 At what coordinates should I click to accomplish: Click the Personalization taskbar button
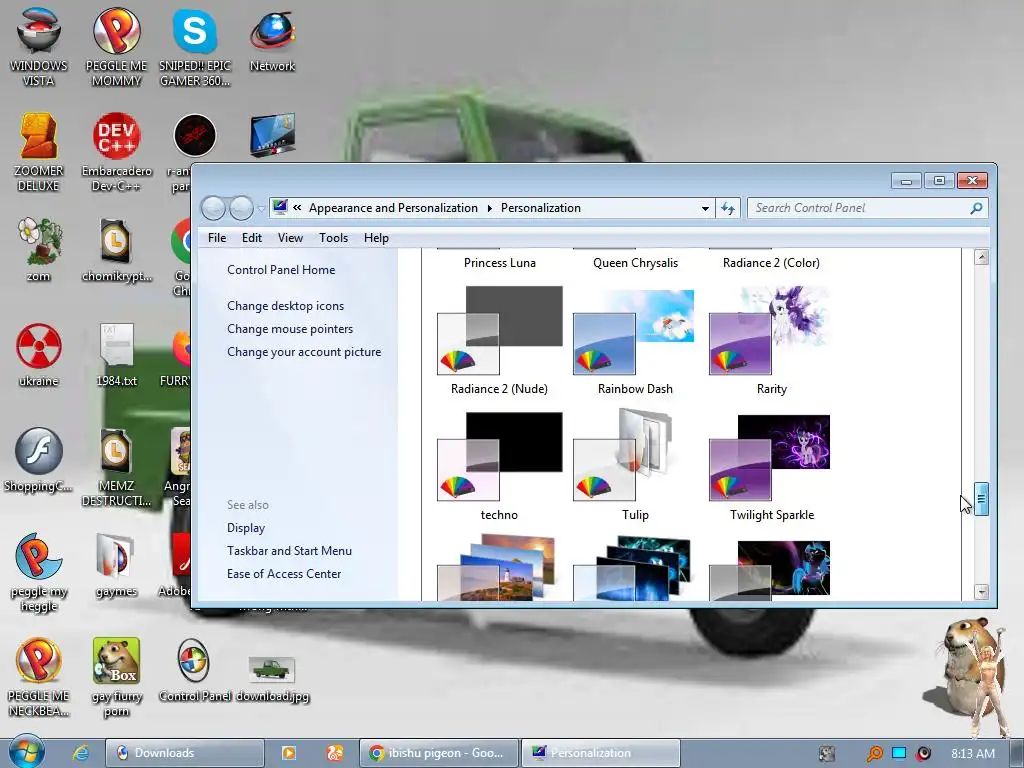601,753
